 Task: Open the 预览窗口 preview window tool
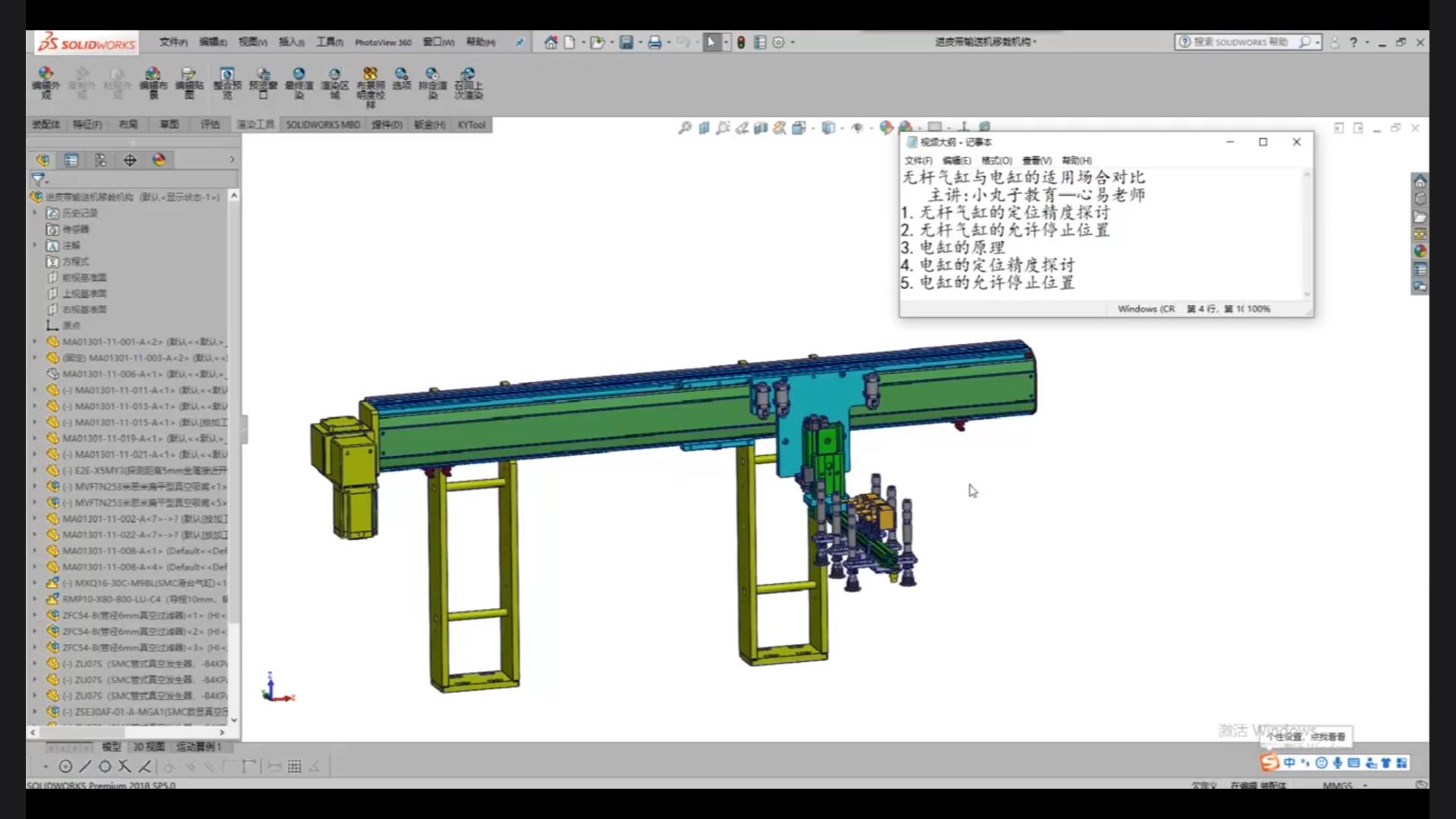[263, 83]
